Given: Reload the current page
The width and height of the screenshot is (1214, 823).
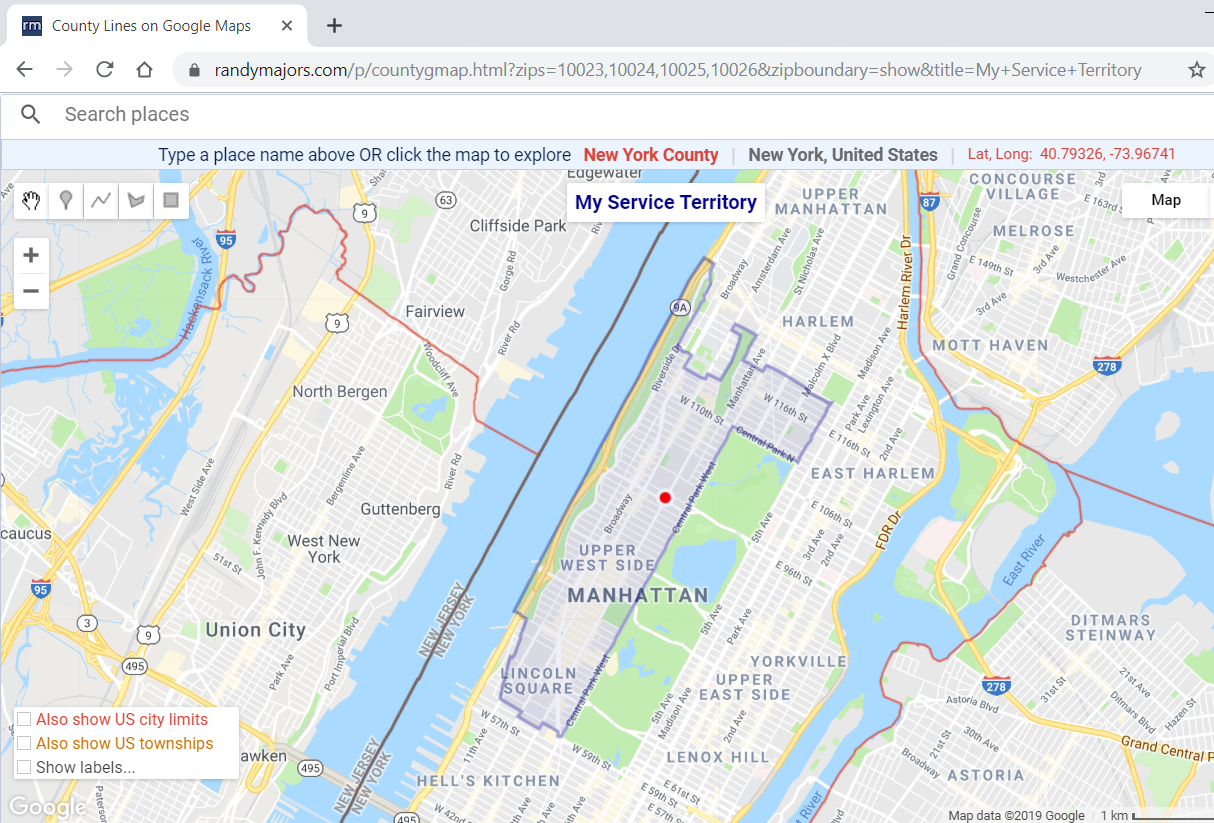Looking at the screenshot, I should pyautogui.click(x=104, y=69).
